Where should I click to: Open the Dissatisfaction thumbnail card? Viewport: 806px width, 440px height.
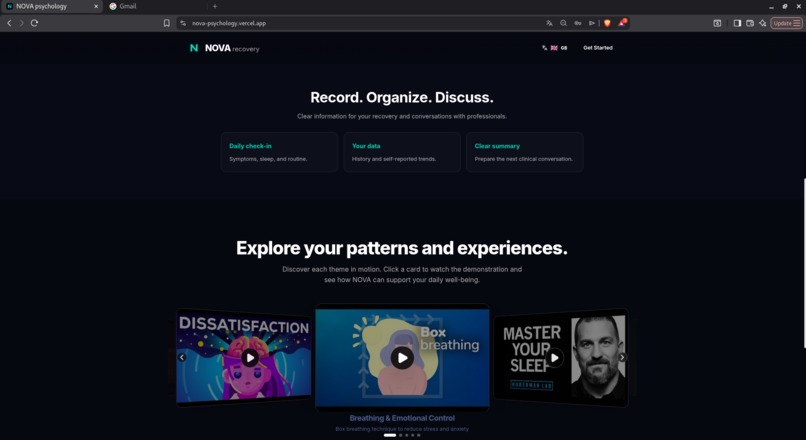click(244, 357)
